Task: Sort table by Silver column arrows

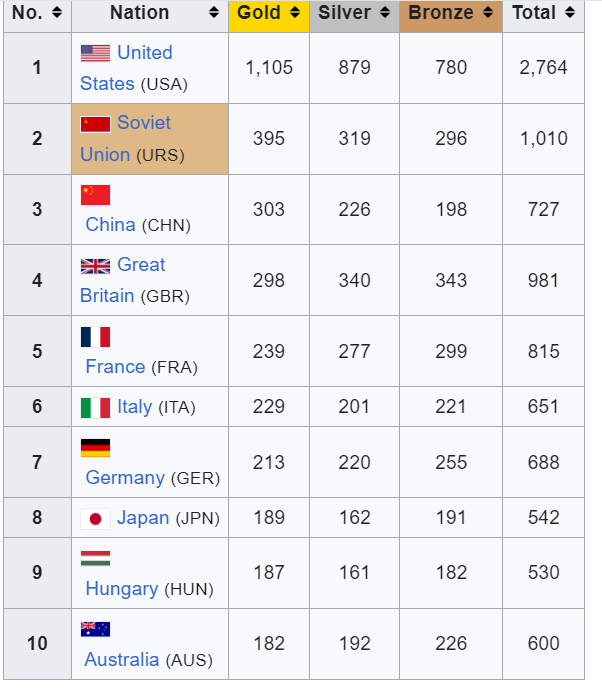Action: (385, 12)
